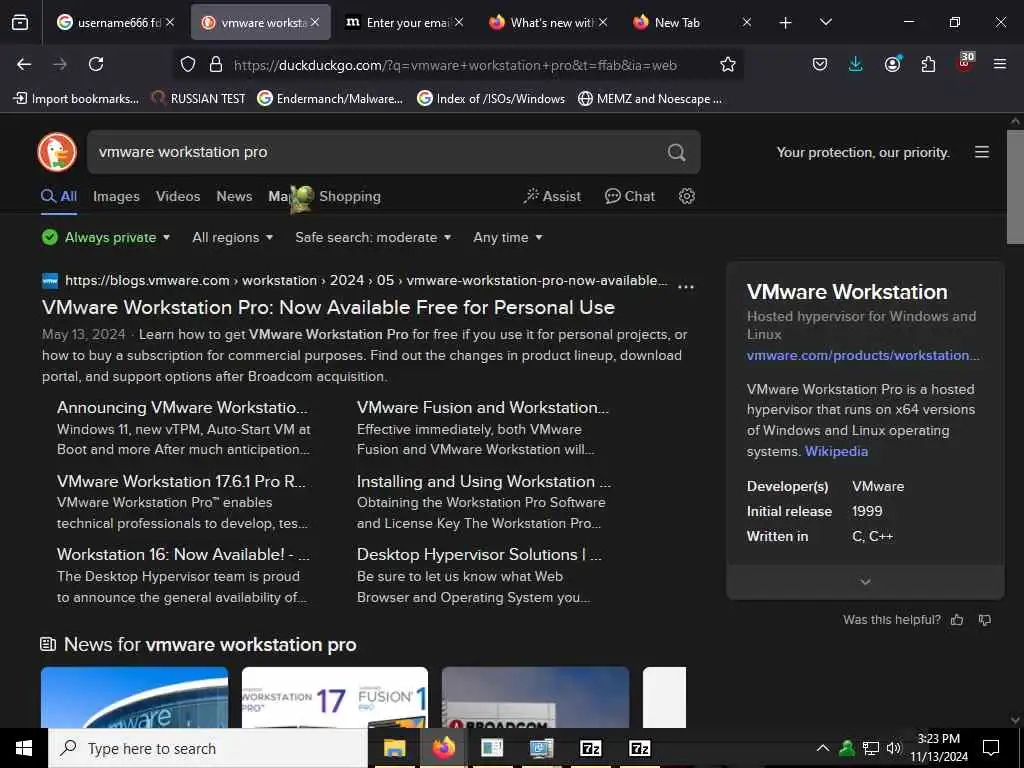
Task: Open DuckDuckGo side menu hamburger
Action: 982,152
